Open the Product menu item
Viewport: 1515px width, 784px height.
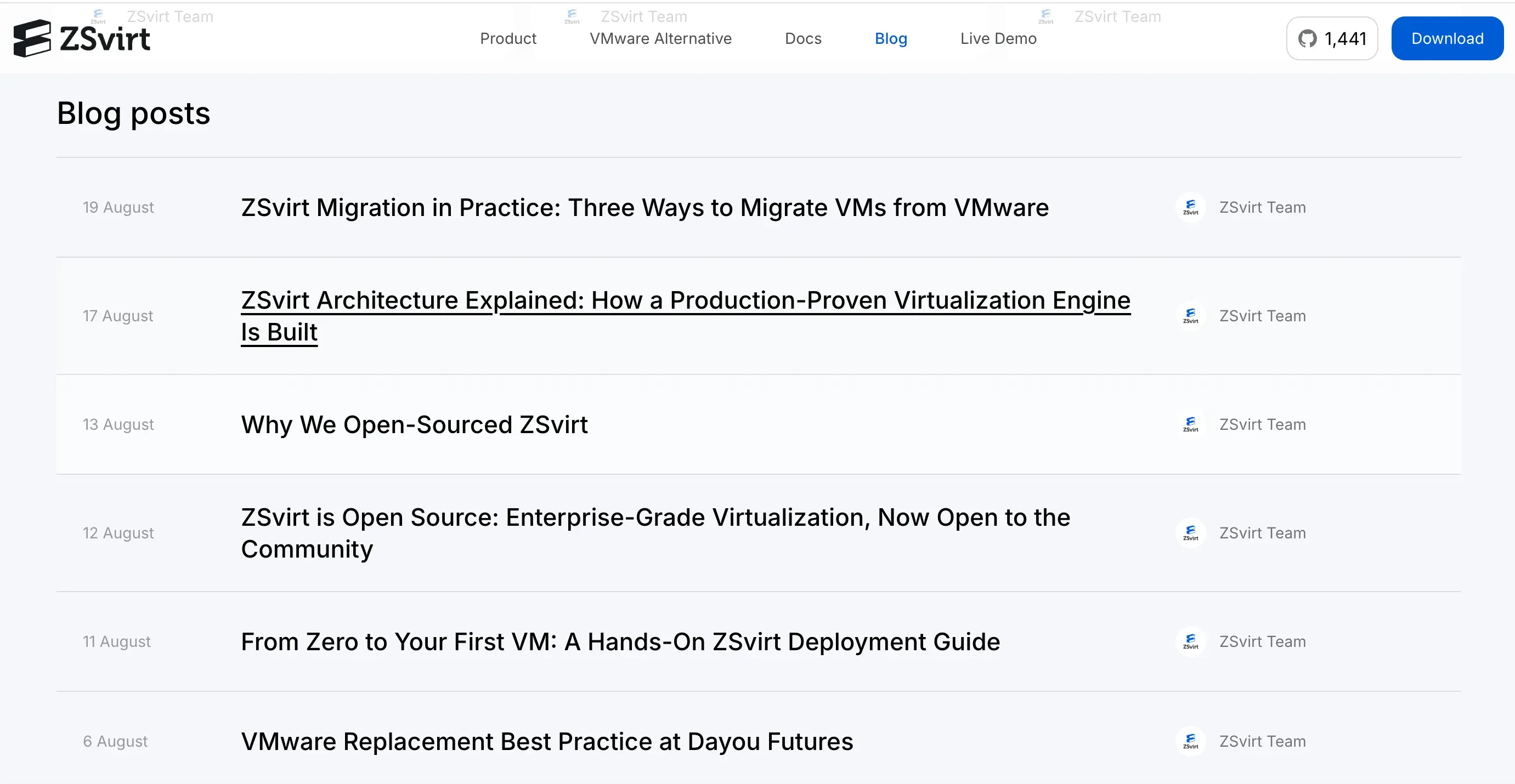(x=508, y=39)
